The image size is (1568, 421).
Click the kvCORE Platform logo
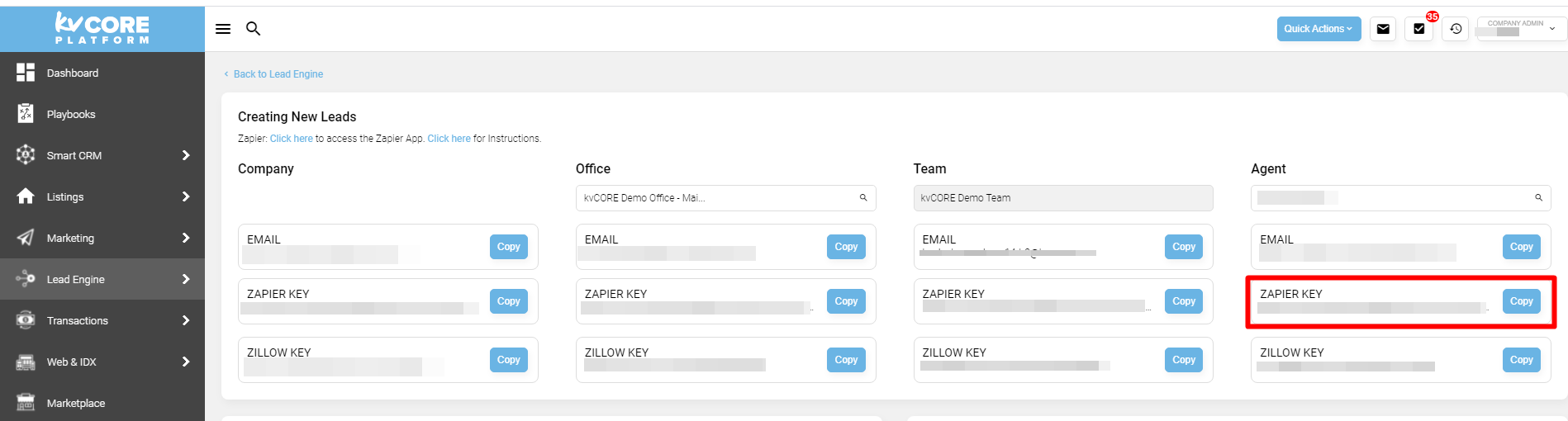coord(102,28)
